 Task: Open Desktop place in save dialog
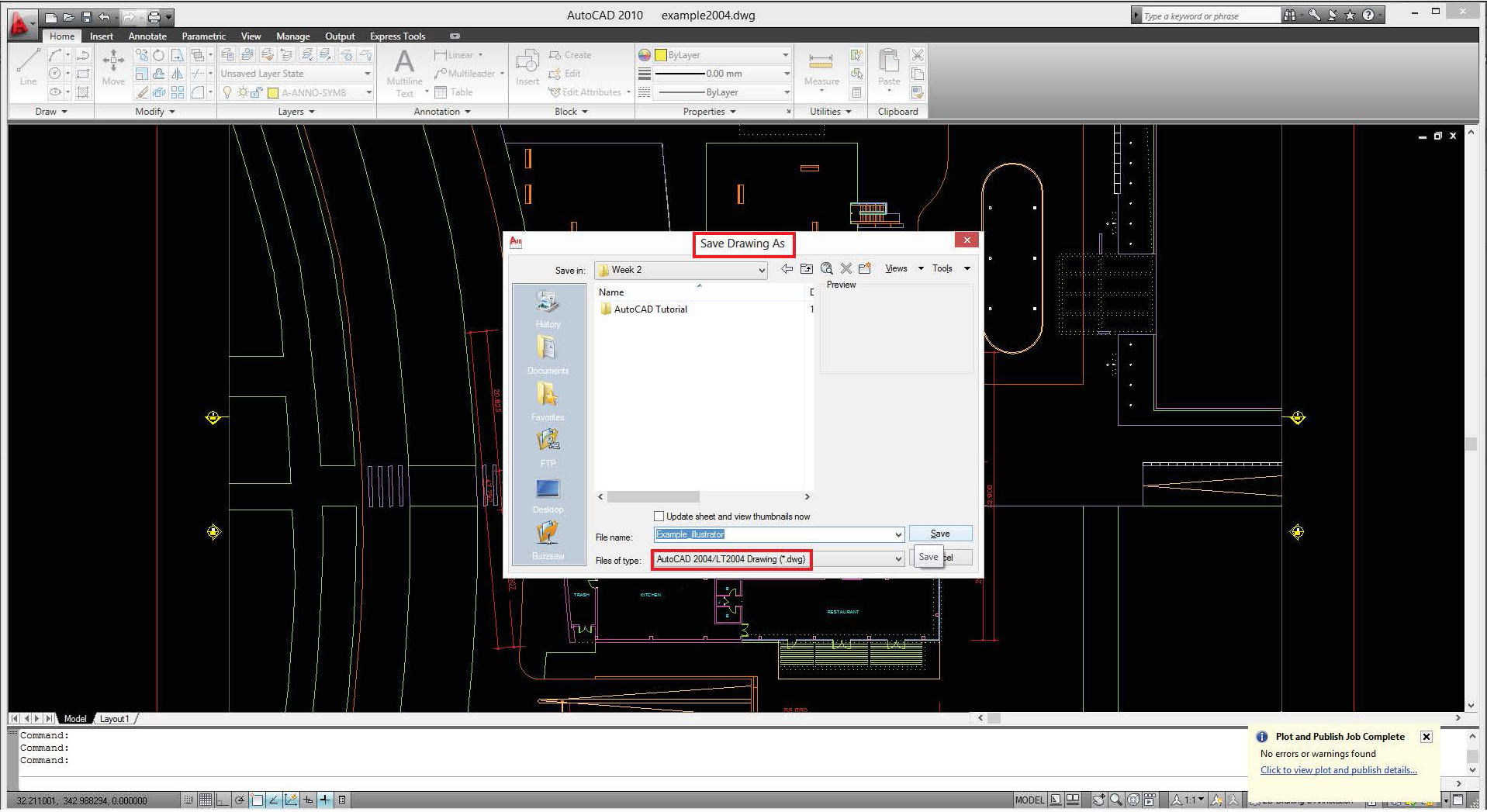pyautogui.click(x=548, y=495)
